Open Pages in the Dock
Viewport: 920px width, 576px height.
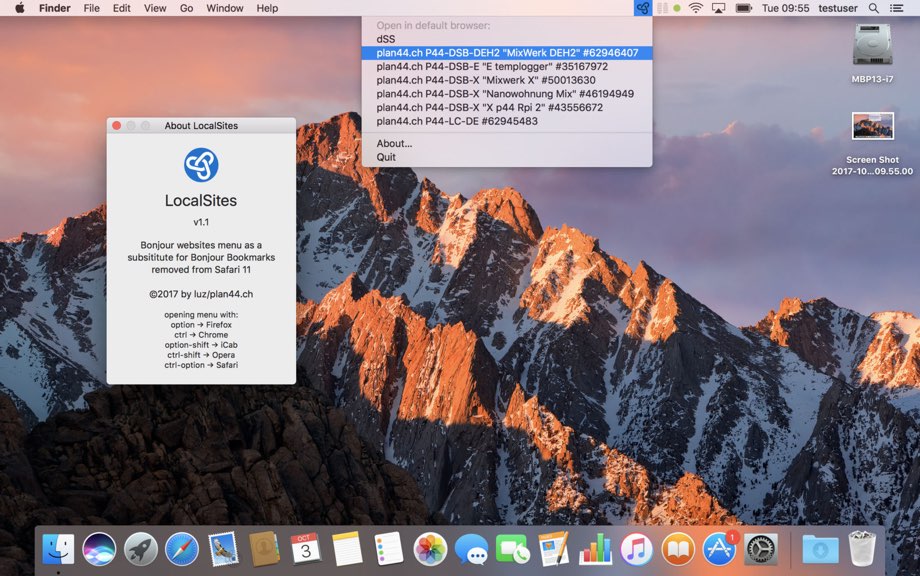tap(554, 549)
